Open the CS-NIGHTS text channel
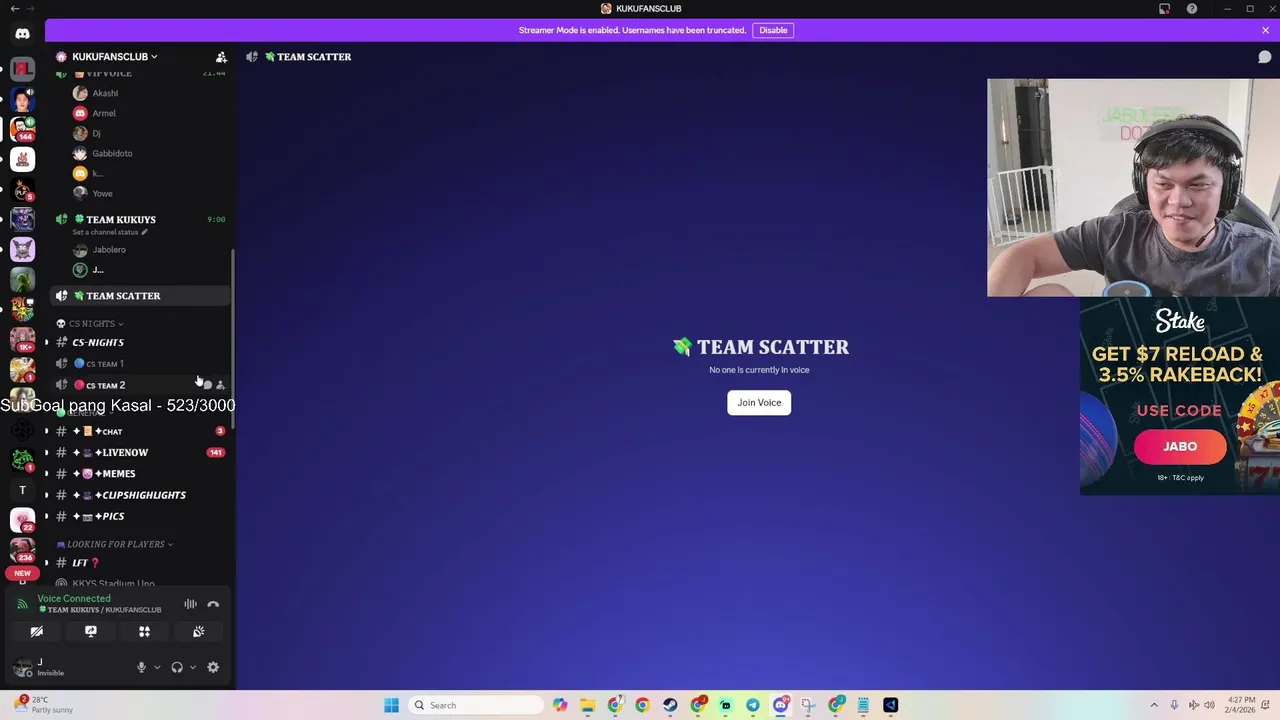 pos(140,342)
